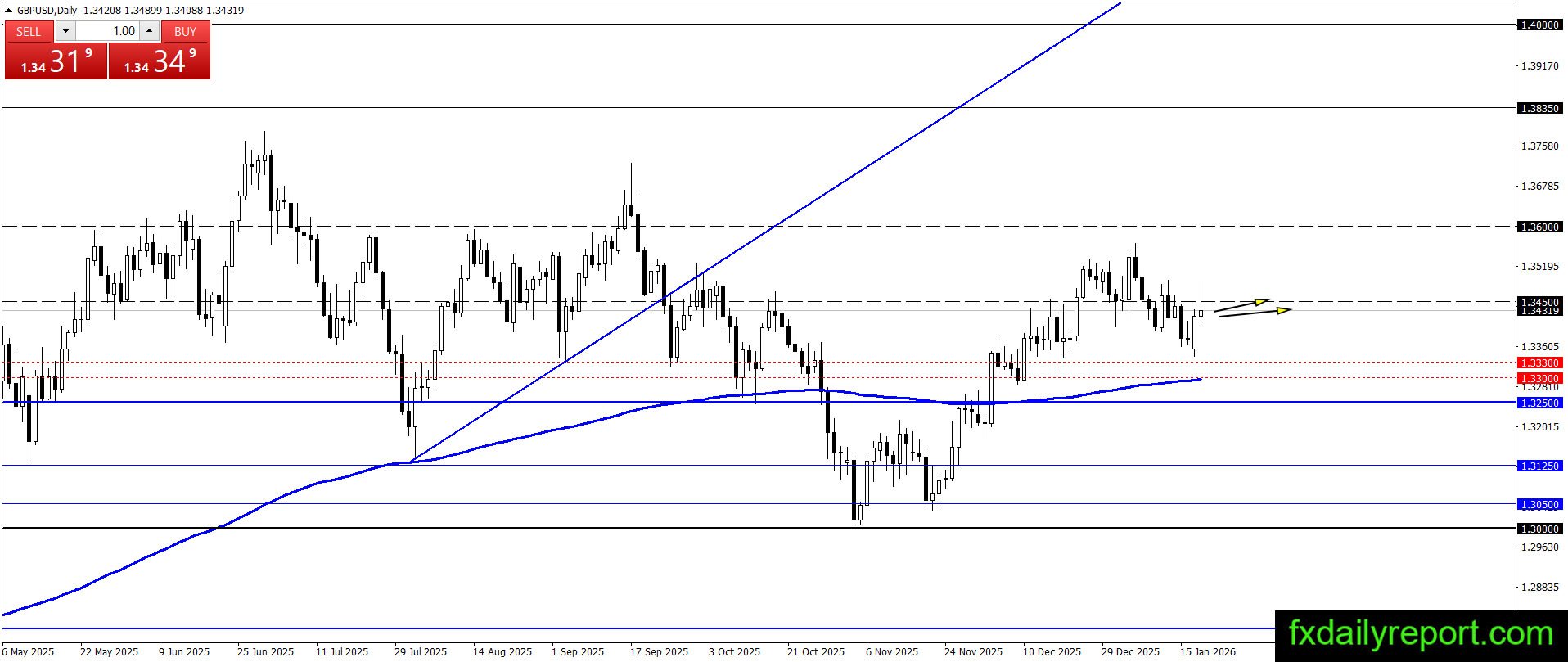Click the red 1.33000 level label
The width and height of the screenshot is (1568, 662).
point(1540,378)
